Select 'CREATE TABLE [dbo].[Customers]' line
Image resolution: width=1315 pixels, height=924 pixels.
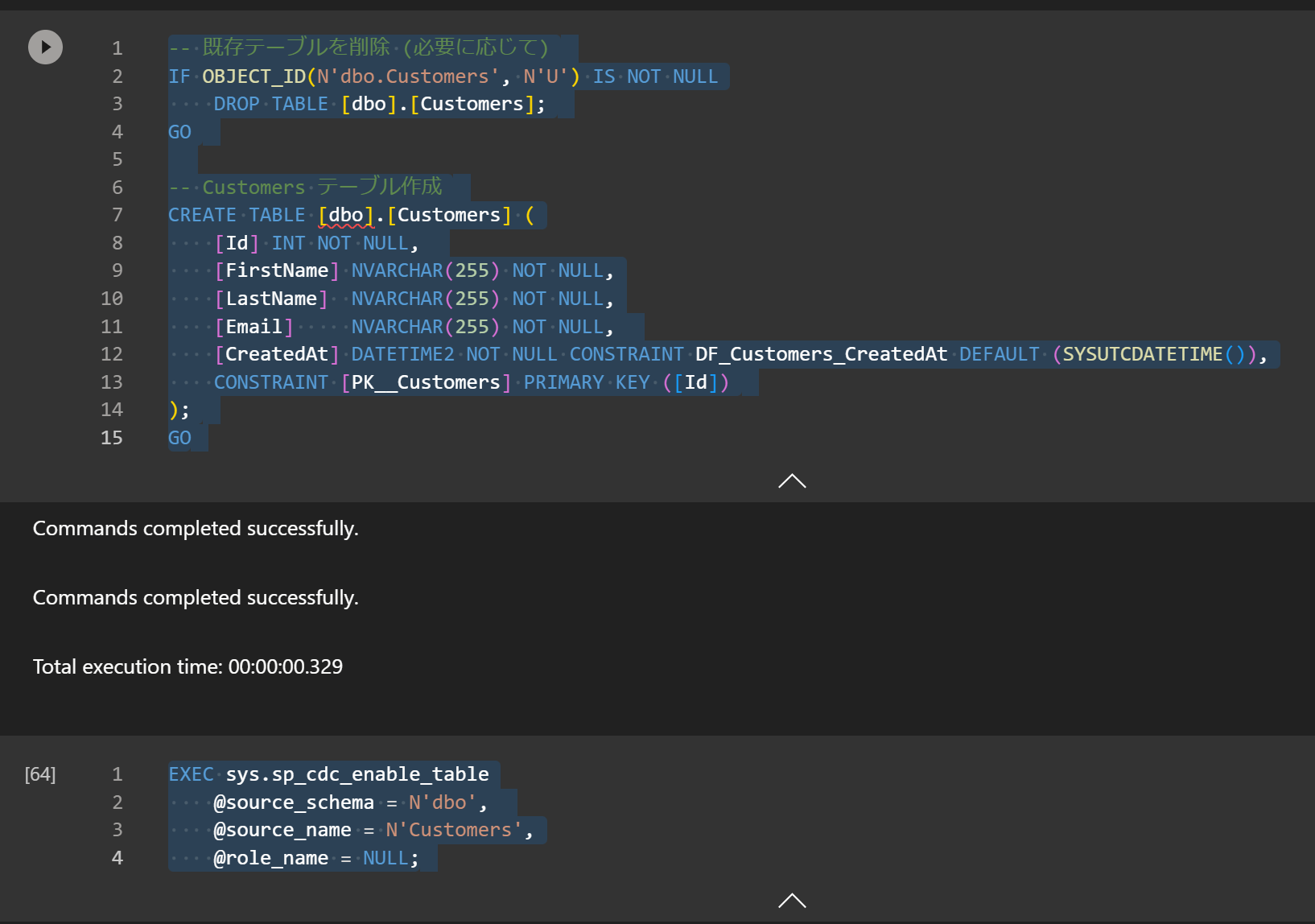point(351,215)
